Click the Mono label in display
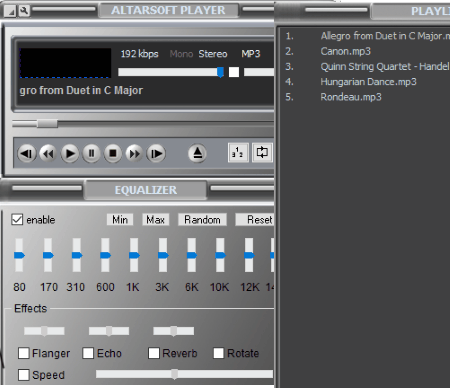Viewport: 450px width, 388px height. [x=181, y=54]
